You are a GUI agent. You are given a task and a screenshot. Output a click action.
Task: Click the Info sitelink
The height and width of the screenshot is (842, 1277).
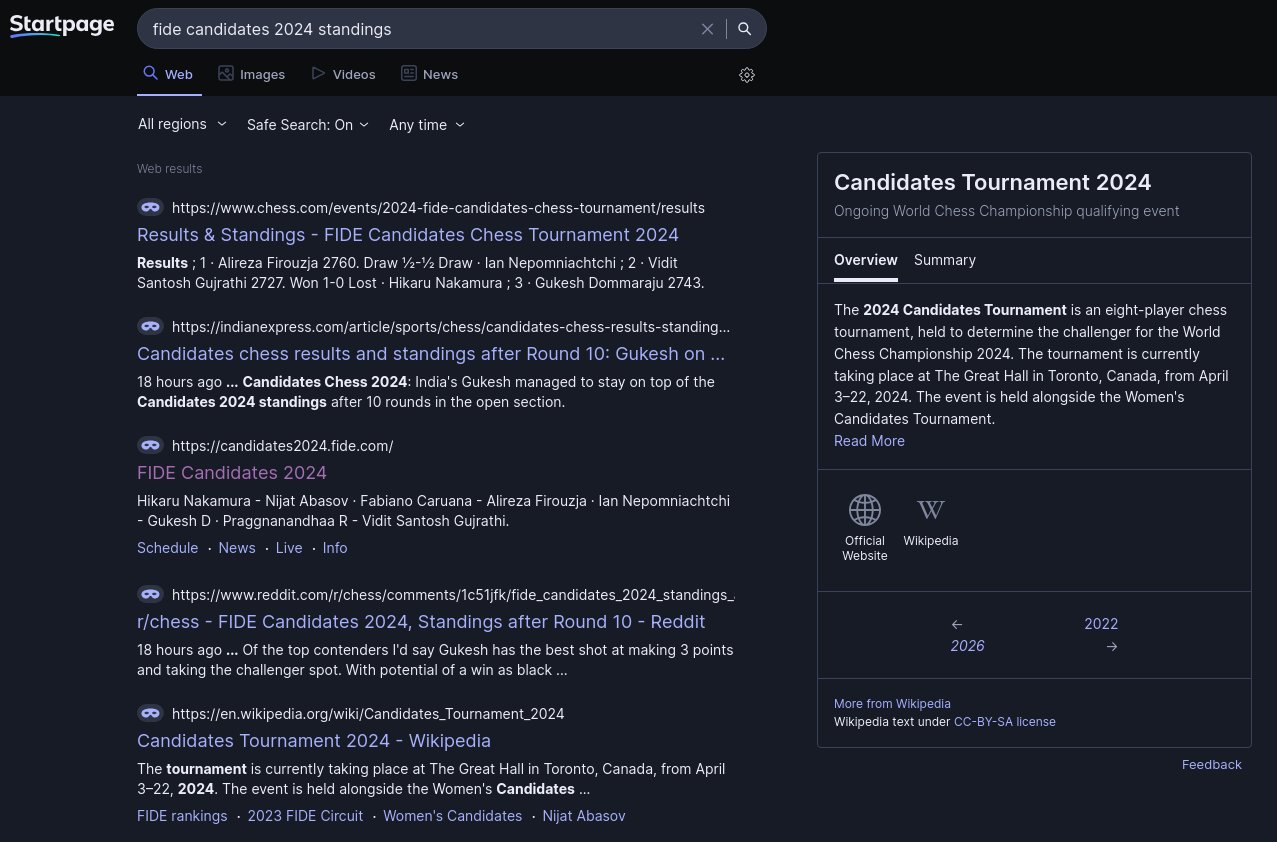pyautogui.click(x=335, y=548)
